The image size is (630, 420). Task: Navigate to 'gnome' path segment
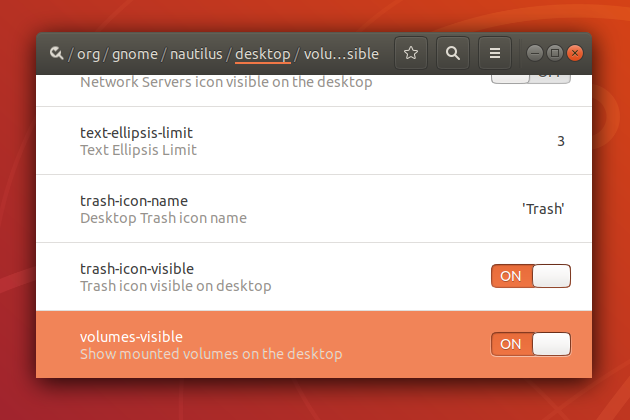click(x=131, y=54)
